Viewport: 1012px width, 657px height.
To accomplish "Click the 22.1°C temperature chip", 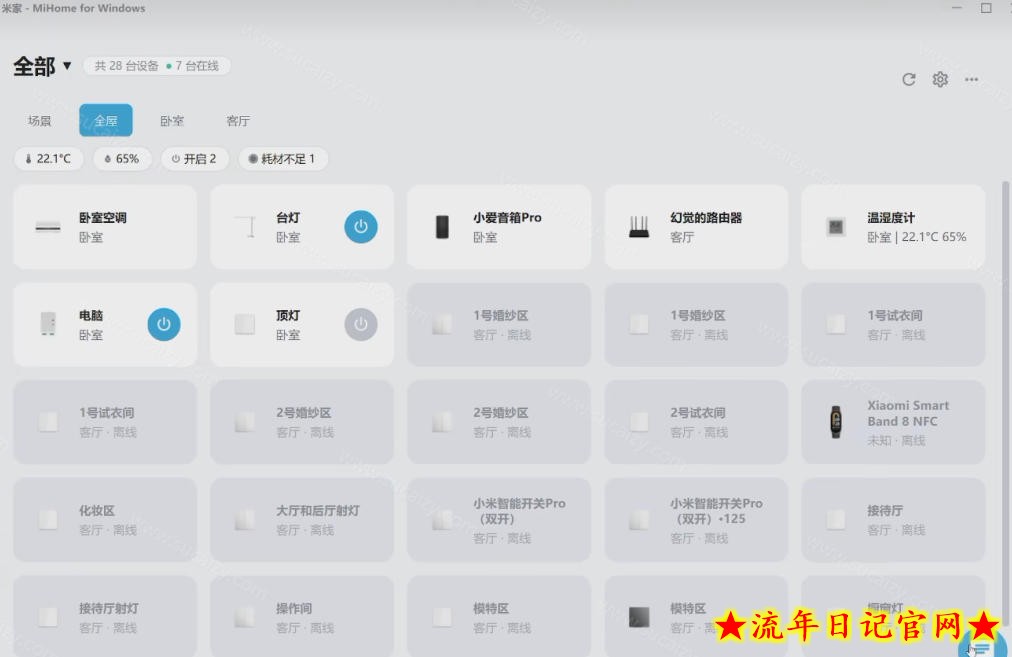I will (x=48, y=159).
